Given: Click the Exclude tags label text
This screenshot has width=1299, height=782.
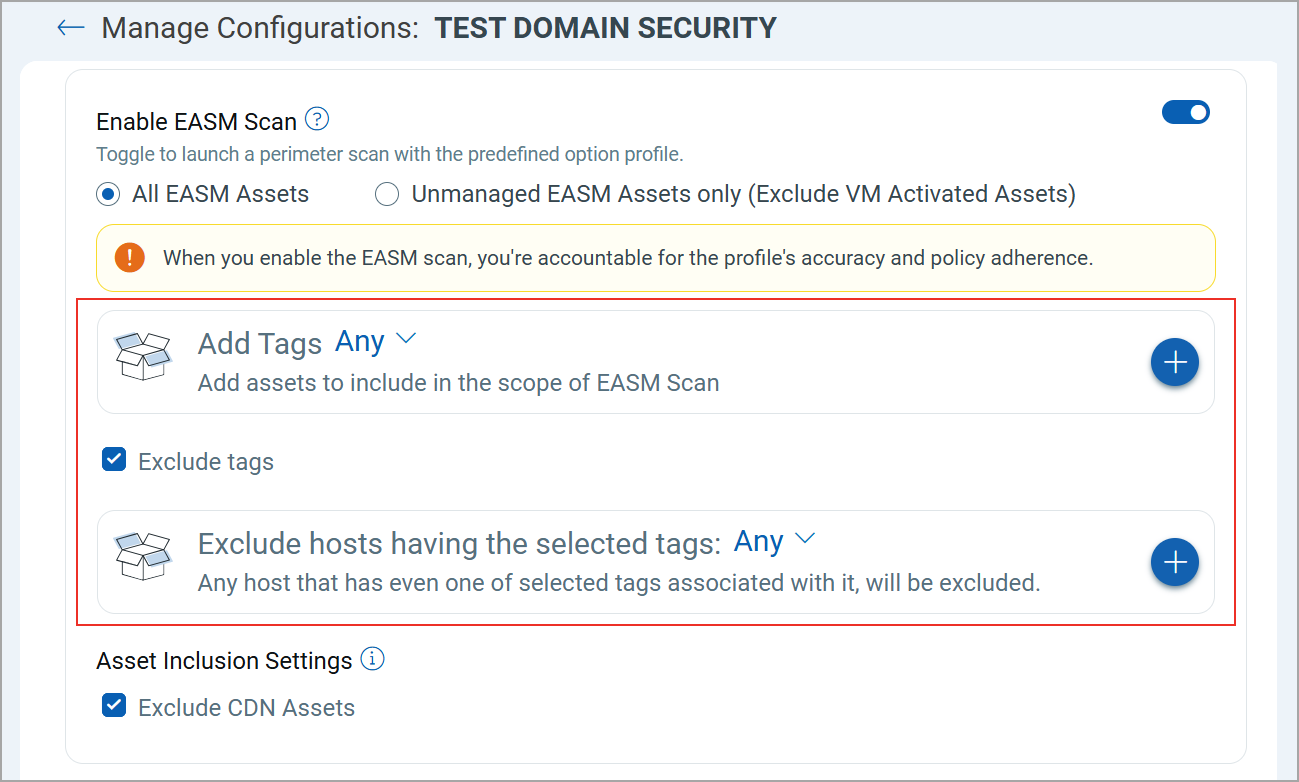Looking at the screenshot, I should [206, 462].
